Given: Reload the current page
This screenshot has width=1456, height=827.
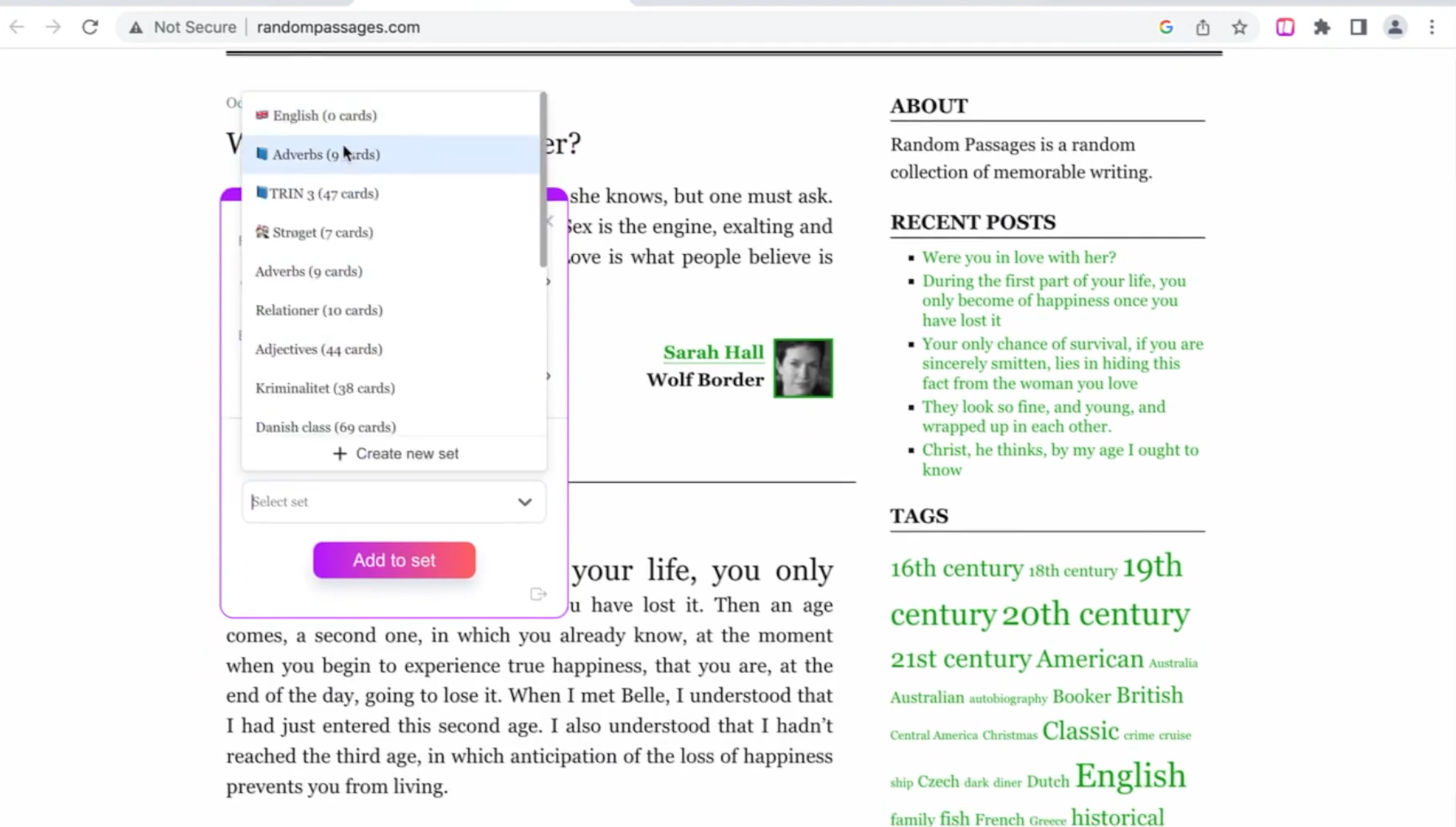Looking at the screenshot, I should coord(90,27).
